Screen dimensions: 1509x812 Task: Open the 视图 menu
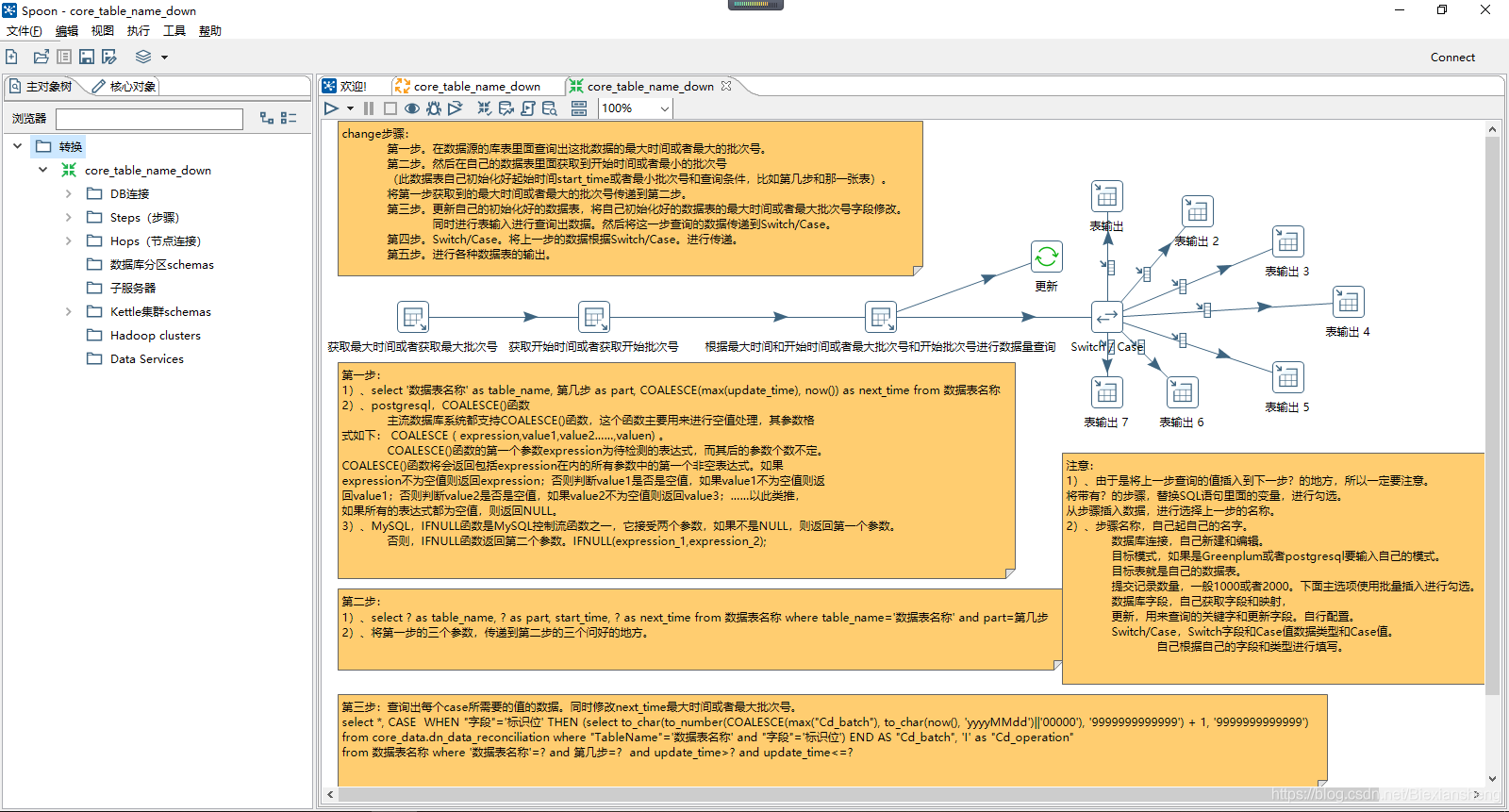click(103, 31)
